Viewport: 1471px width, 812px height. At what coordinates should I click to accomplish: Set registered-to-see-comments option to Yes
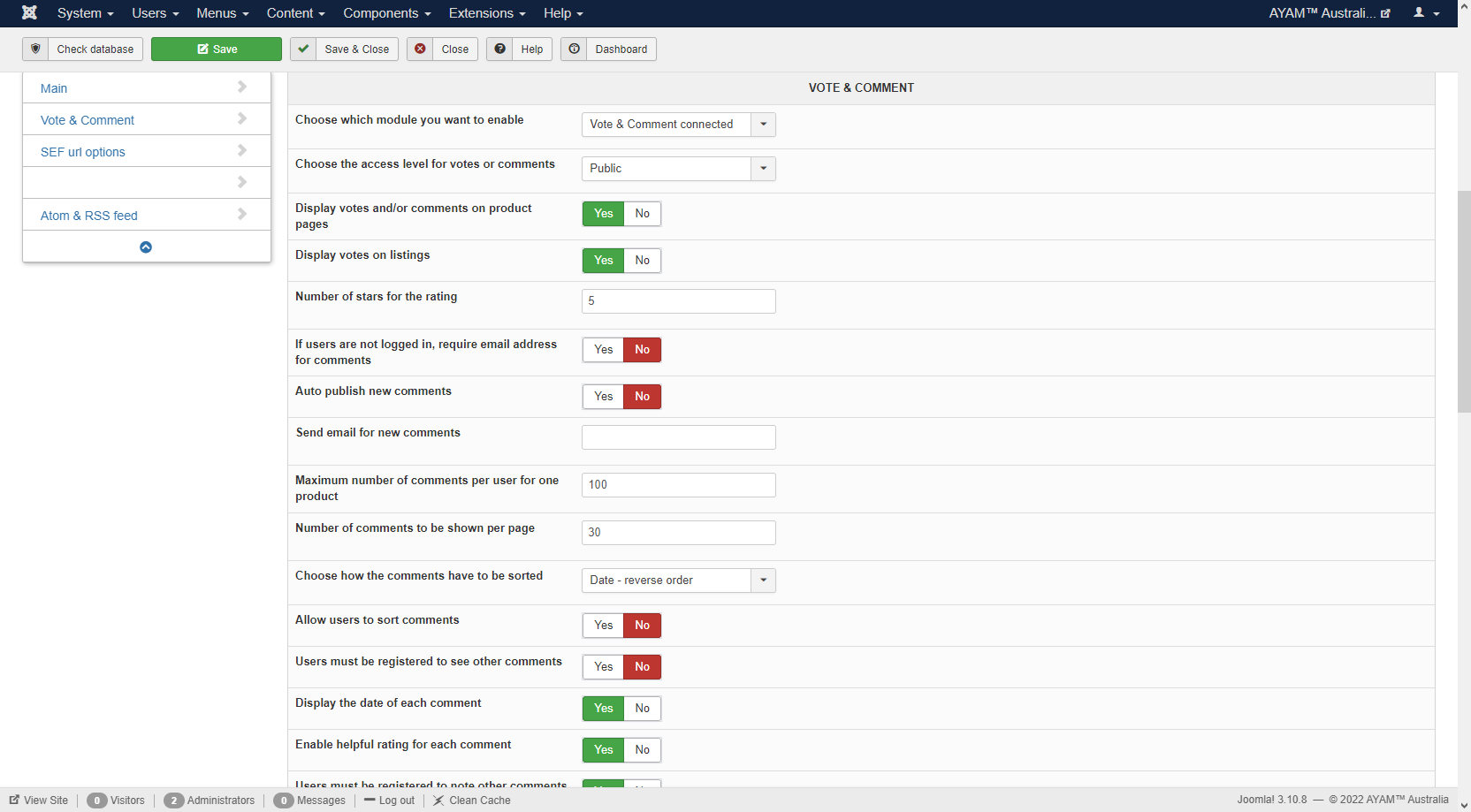604,667
